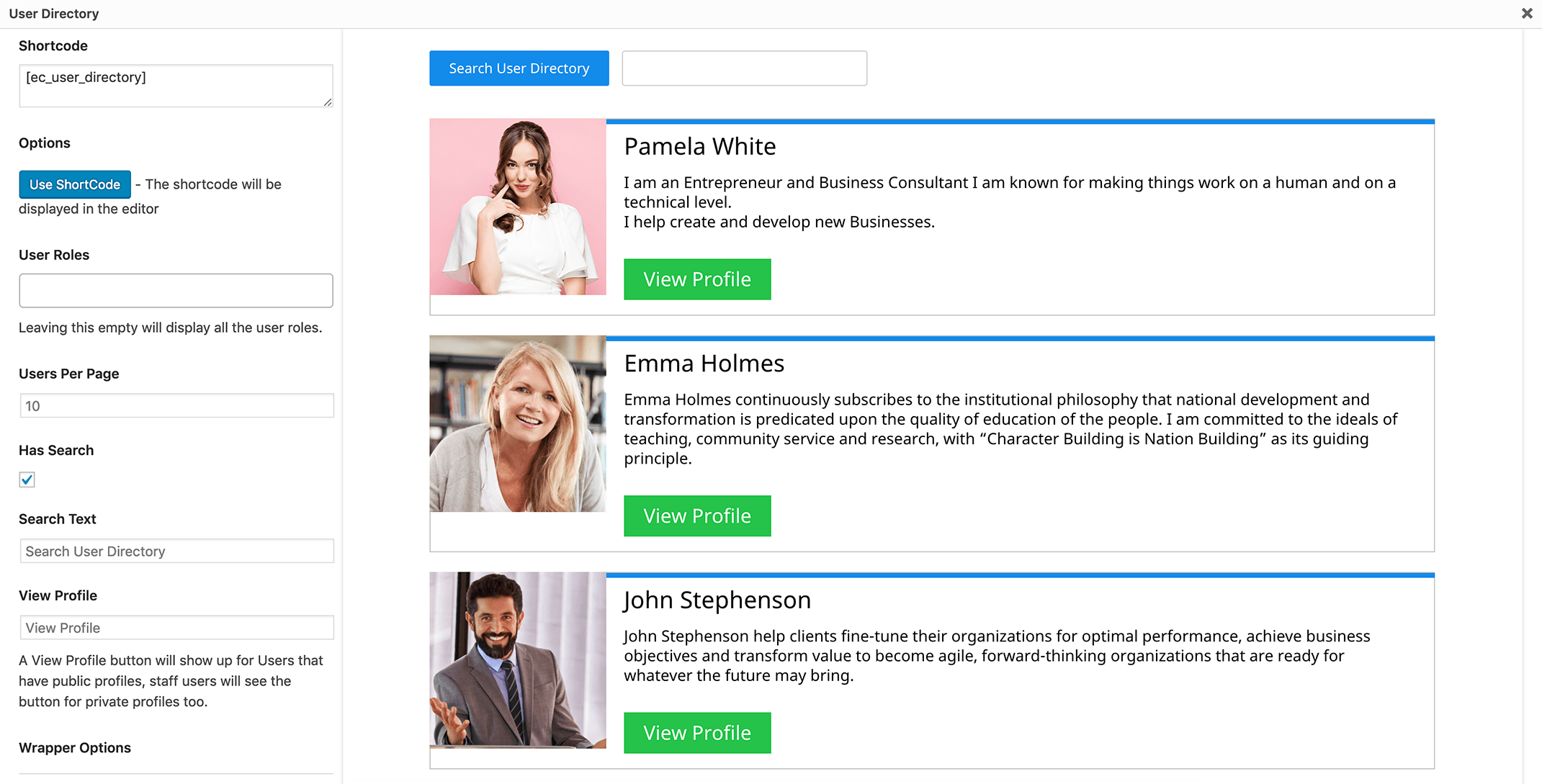View Emma Holmes's profile
1542x784 pixels.
point(696,516)
